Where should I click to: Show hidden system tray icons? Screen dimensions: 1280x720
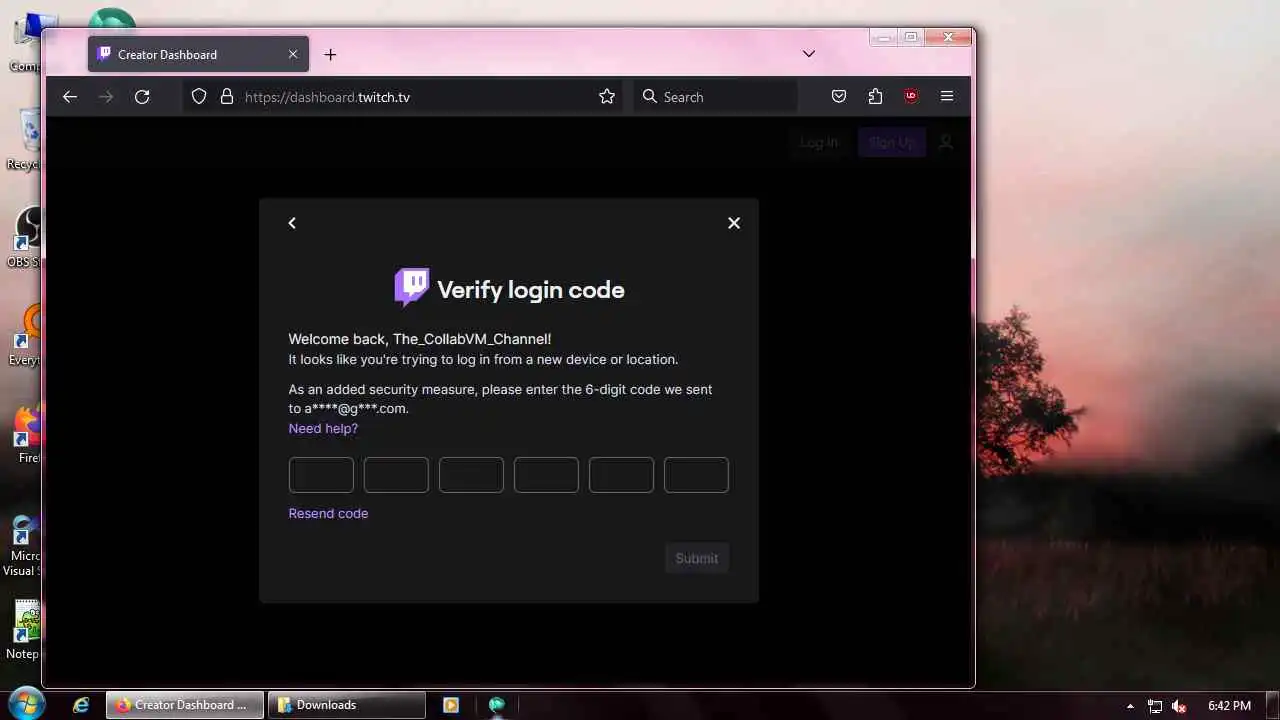(x=1130, y=706)
